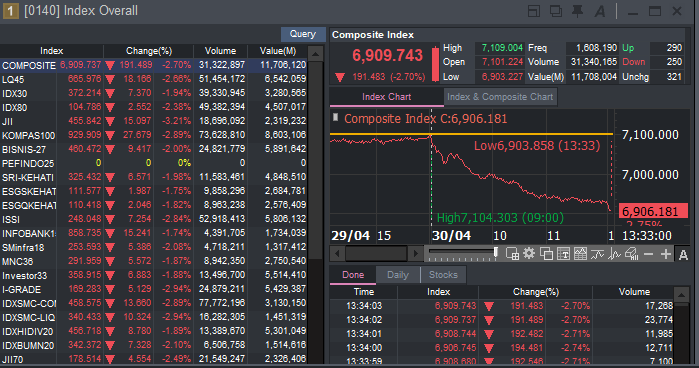Click the trend line indicator icon
699x368 pixels.
pyautogui.click(x=597, y=254)
